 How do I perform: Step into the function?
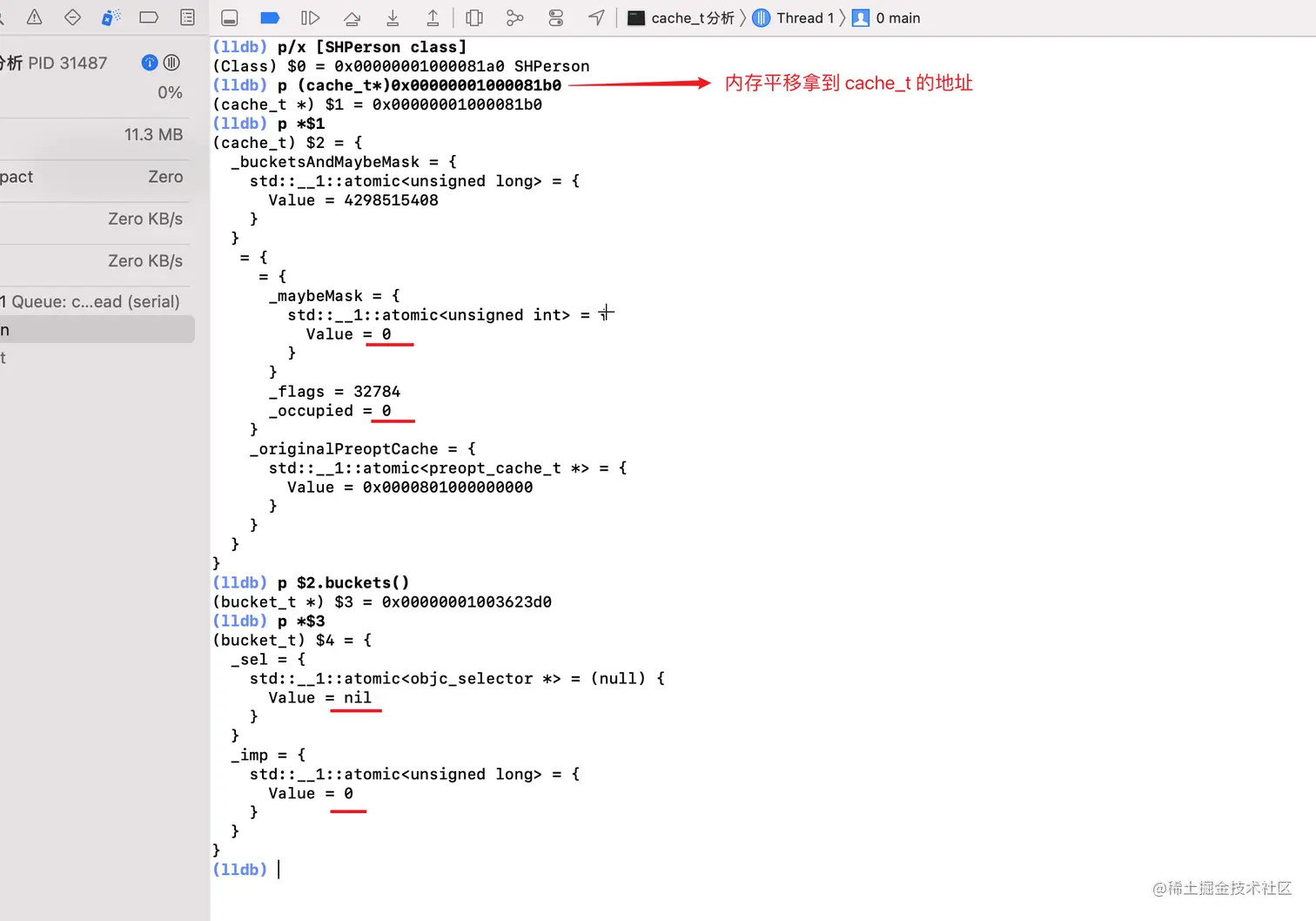pos(393,18)
